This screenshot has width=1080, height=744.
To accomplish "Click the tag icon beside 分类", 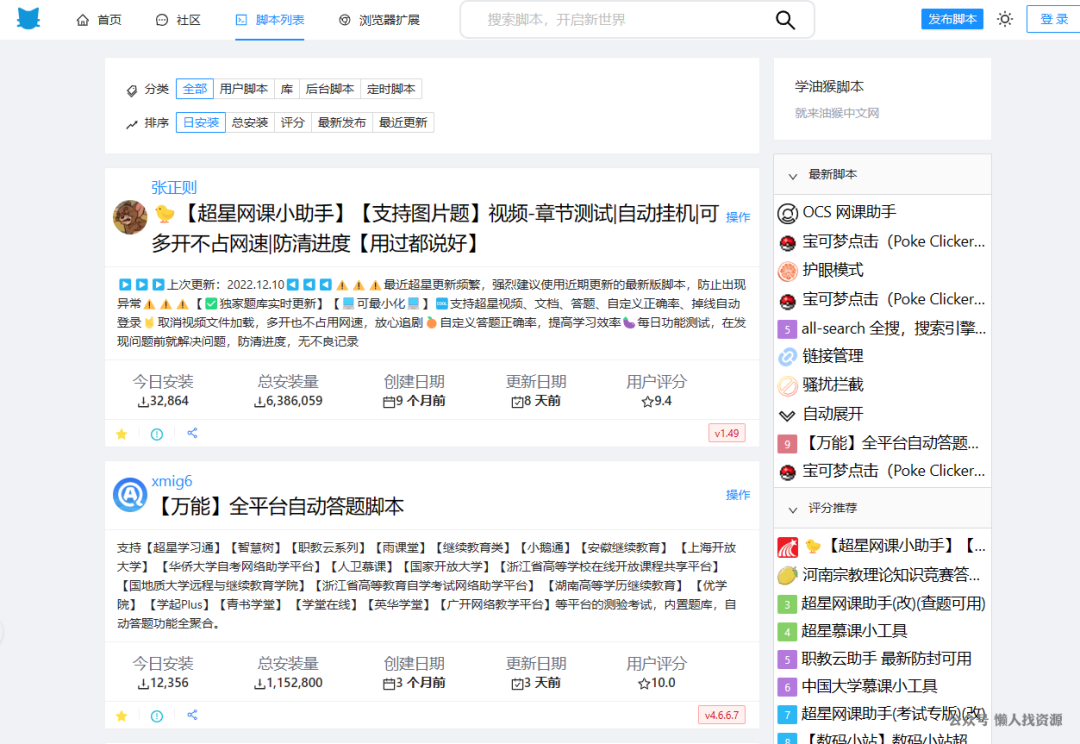I will tap(132, 90).
